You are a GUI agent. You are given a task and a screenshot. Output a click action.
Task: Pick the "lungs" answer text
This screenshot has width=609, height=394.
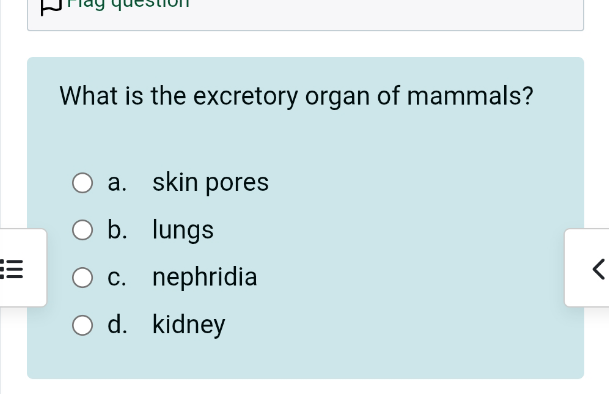183,230
